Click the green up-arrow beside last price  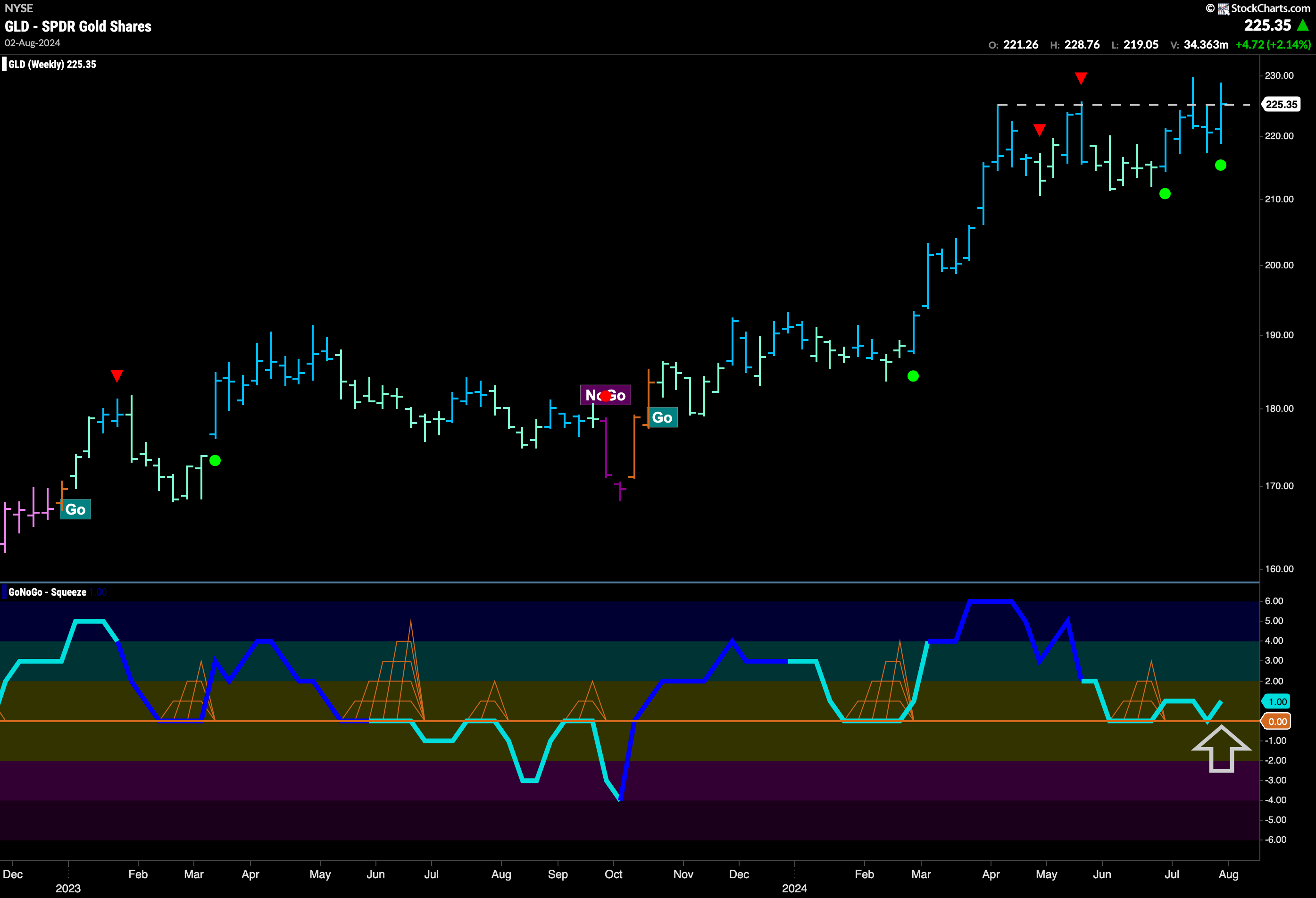click(1303, 25)
